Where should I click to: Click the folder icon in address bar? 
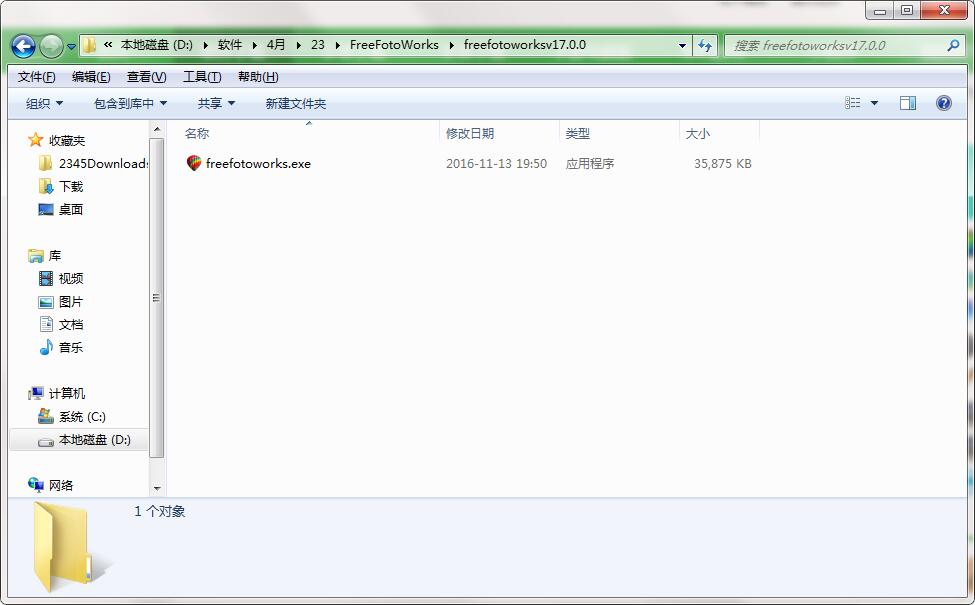90,45
